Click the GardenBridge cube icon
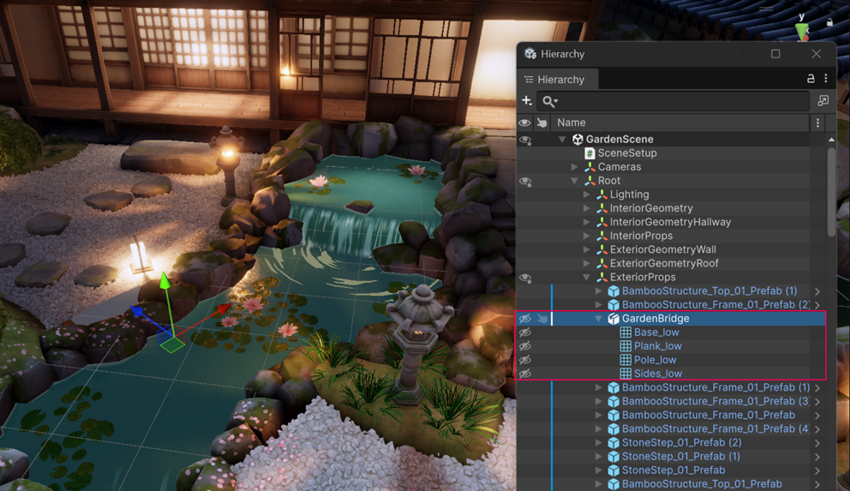 click(614, 319)
